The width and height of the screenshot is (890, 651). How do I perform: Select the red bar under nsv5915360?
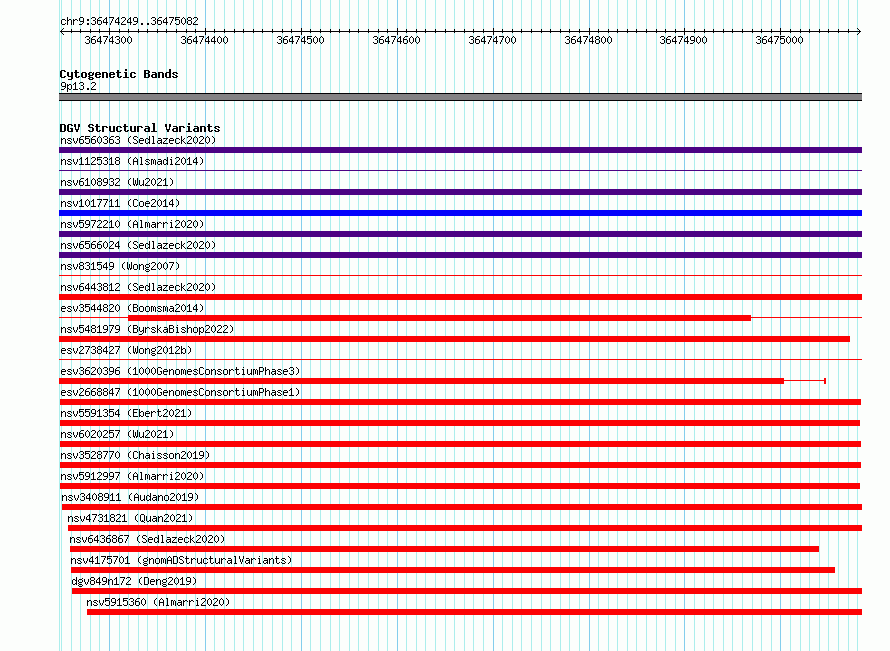(x=475, y=612)
